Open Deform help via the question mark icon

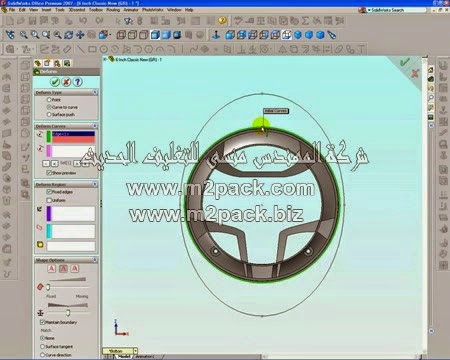tap(78, 82)
